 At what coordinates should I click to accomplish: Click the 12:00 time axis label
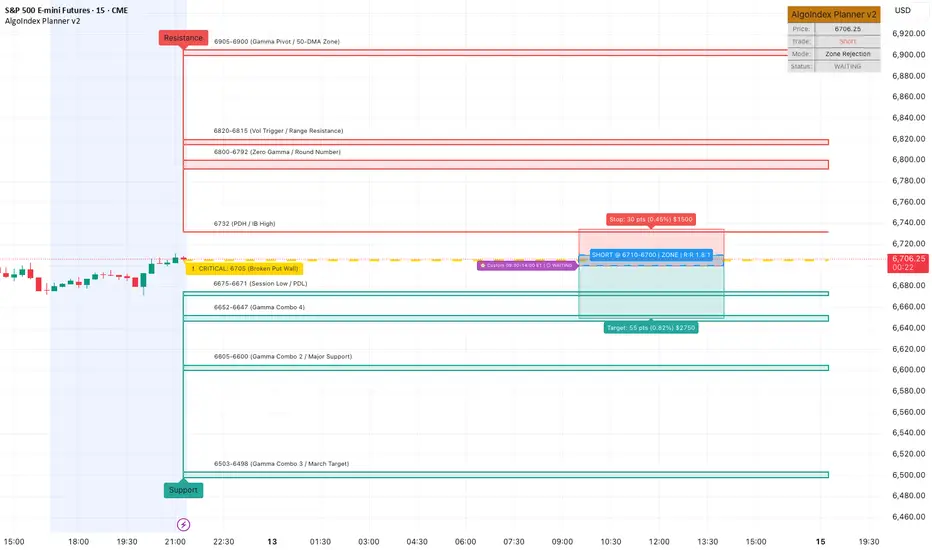pos(659,542)
